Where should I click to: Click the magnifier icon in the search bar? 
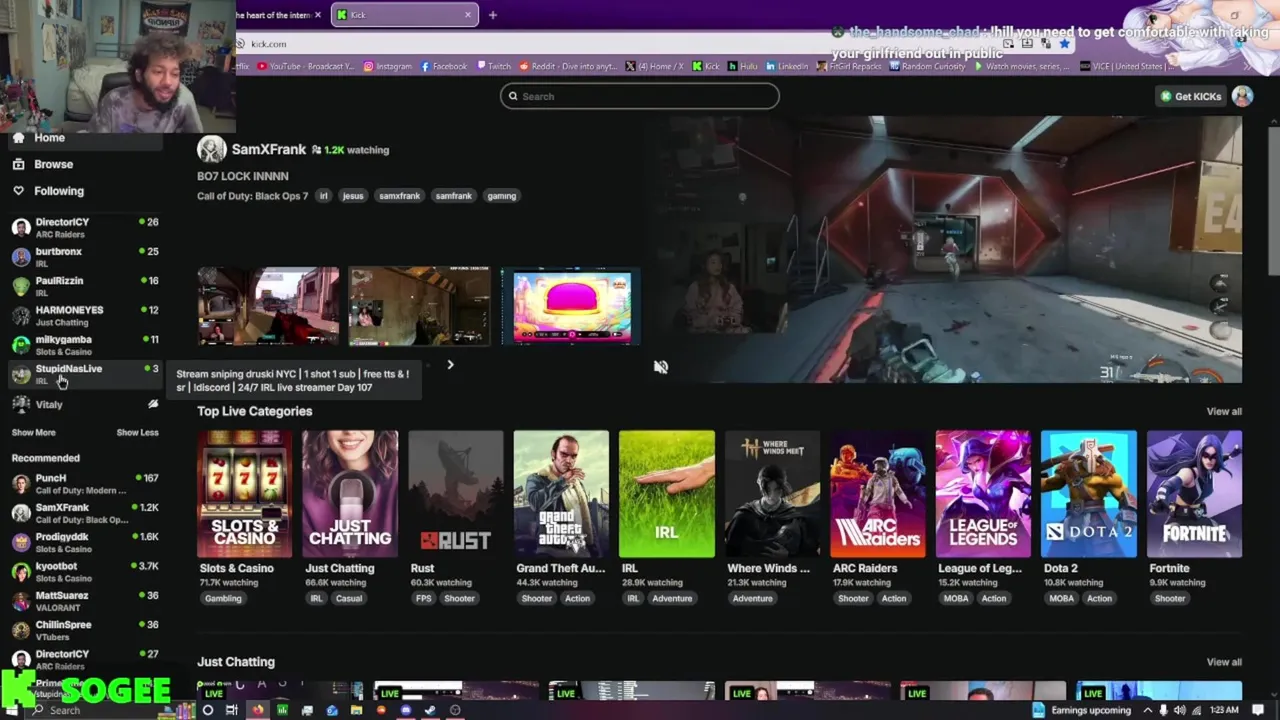pos(513,96)
